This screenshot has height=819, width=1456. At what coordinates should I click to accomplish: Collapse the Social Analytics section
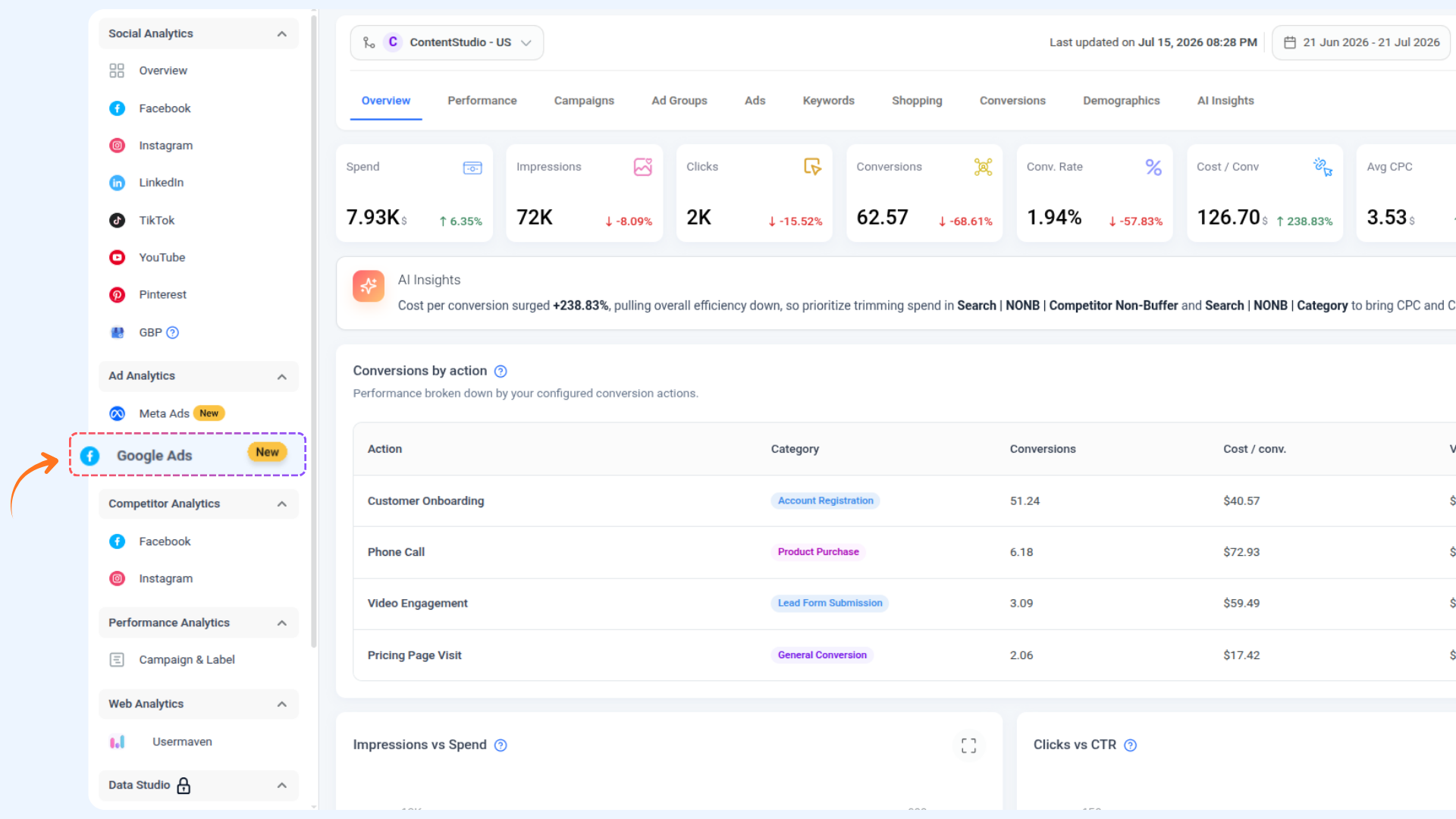coord(282,33)
